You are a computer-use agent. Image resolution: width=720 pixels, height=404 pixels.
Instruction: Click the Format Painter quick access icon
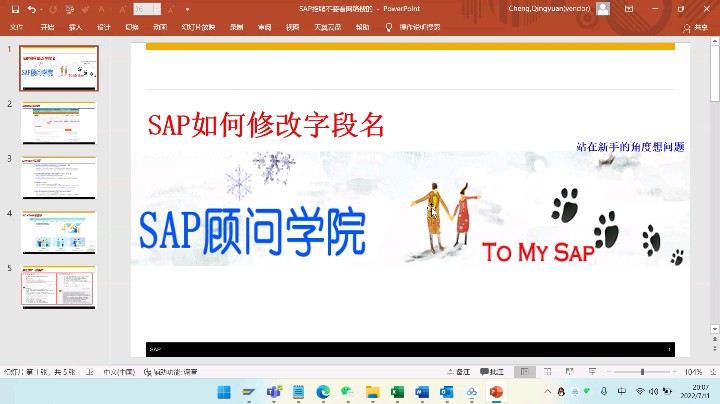[x=85, y=9]
